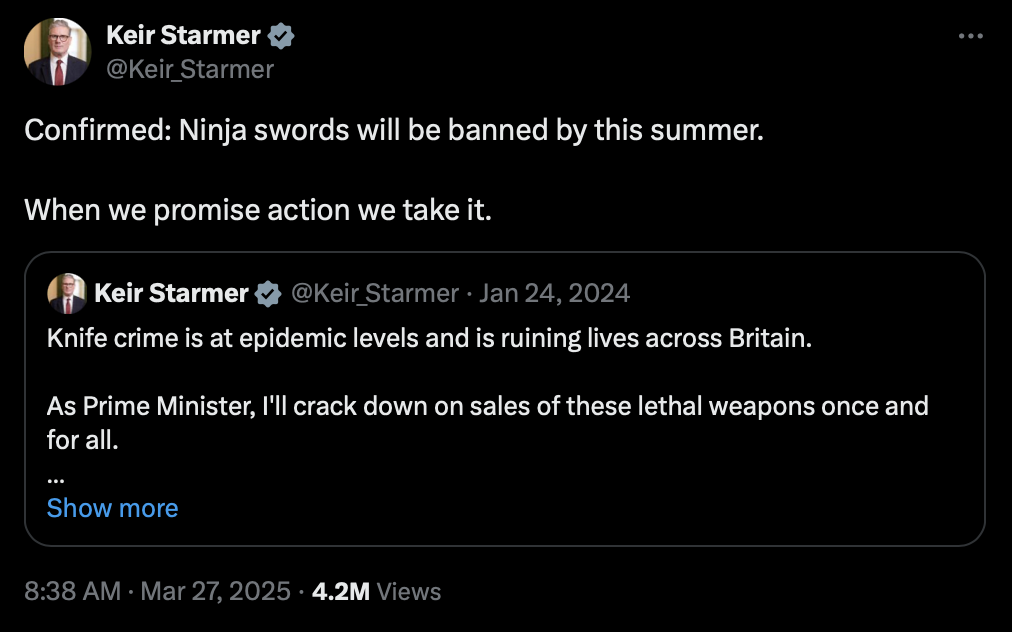Click the quoted tweet's small profile picture

64,293
